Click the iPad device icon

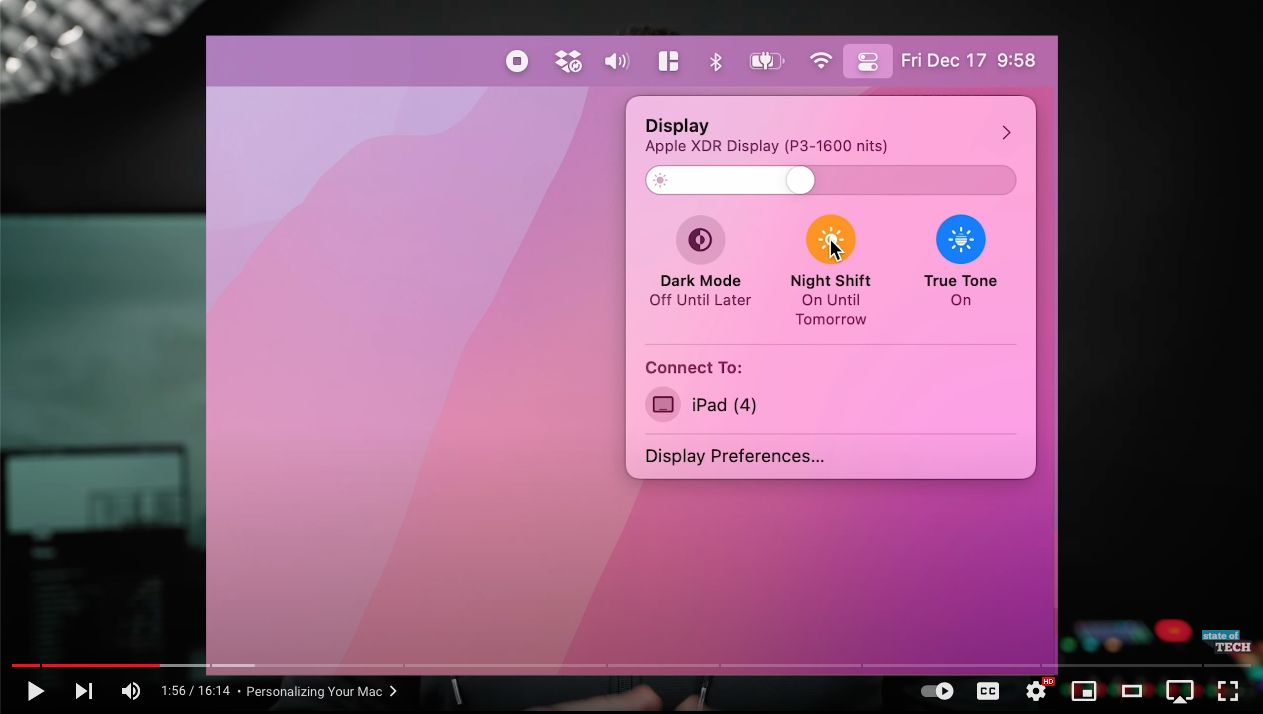(663, 405)
